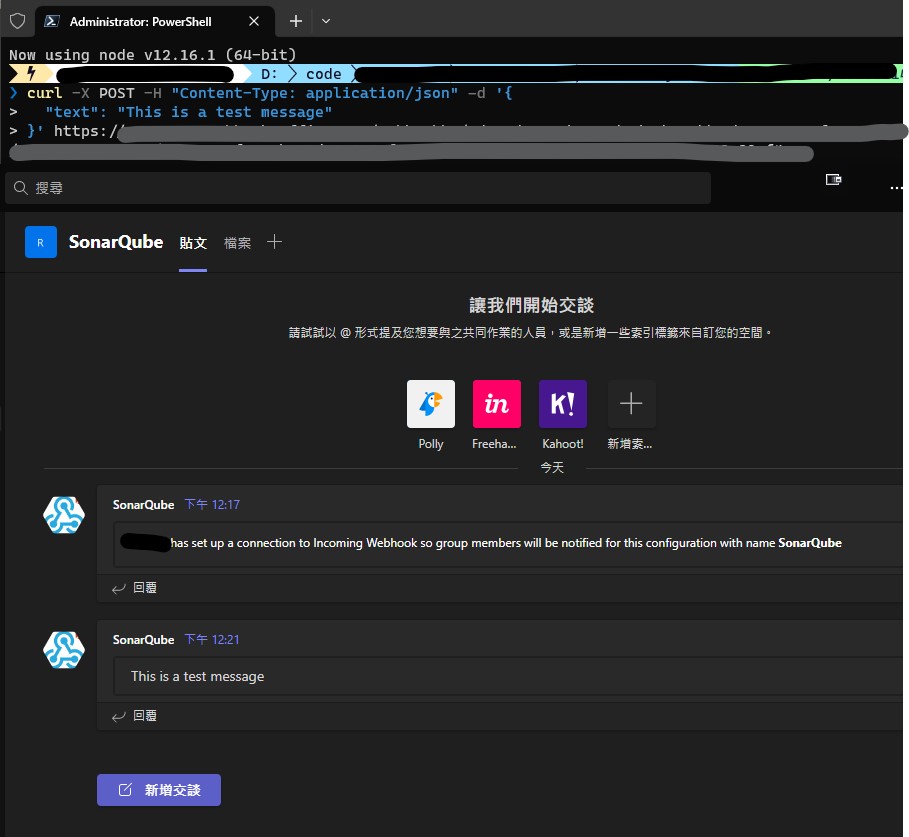The image size is (909, 837).
Task: Add a new channel tab with plus
Action: click(x=274, y=242)
